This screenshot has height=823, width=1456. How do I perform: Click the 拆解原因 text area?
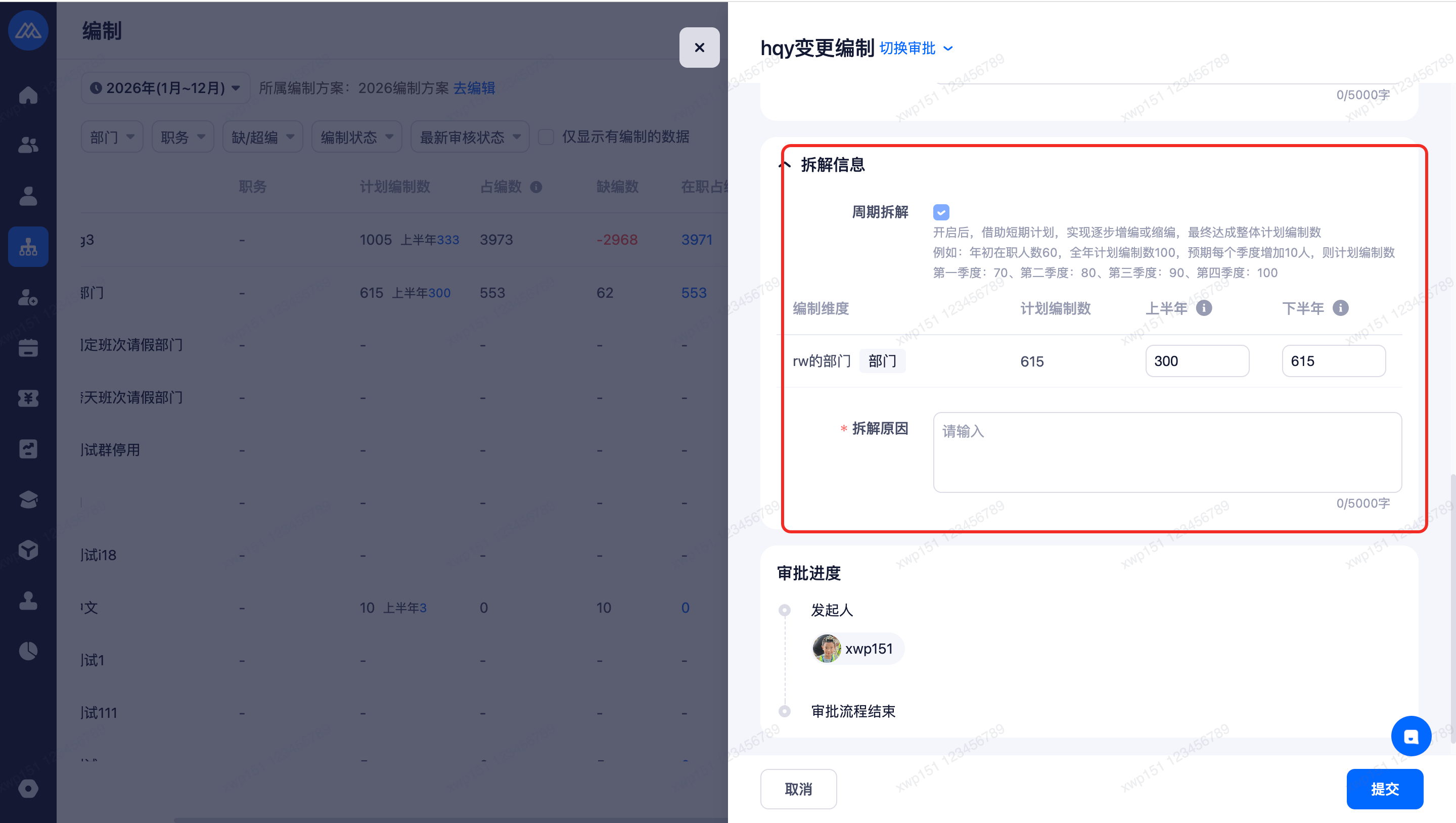point(1167,452)
